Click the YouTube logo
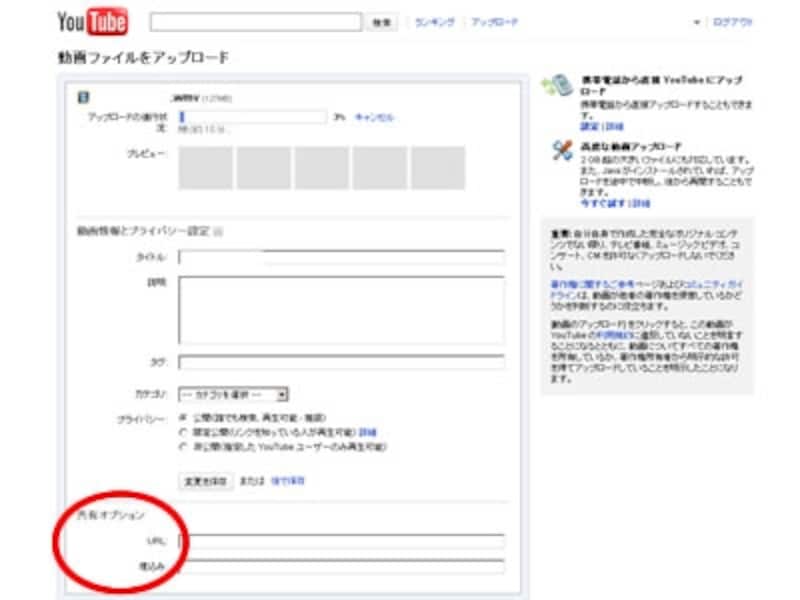The image size is (800, 600). [92, 21]
